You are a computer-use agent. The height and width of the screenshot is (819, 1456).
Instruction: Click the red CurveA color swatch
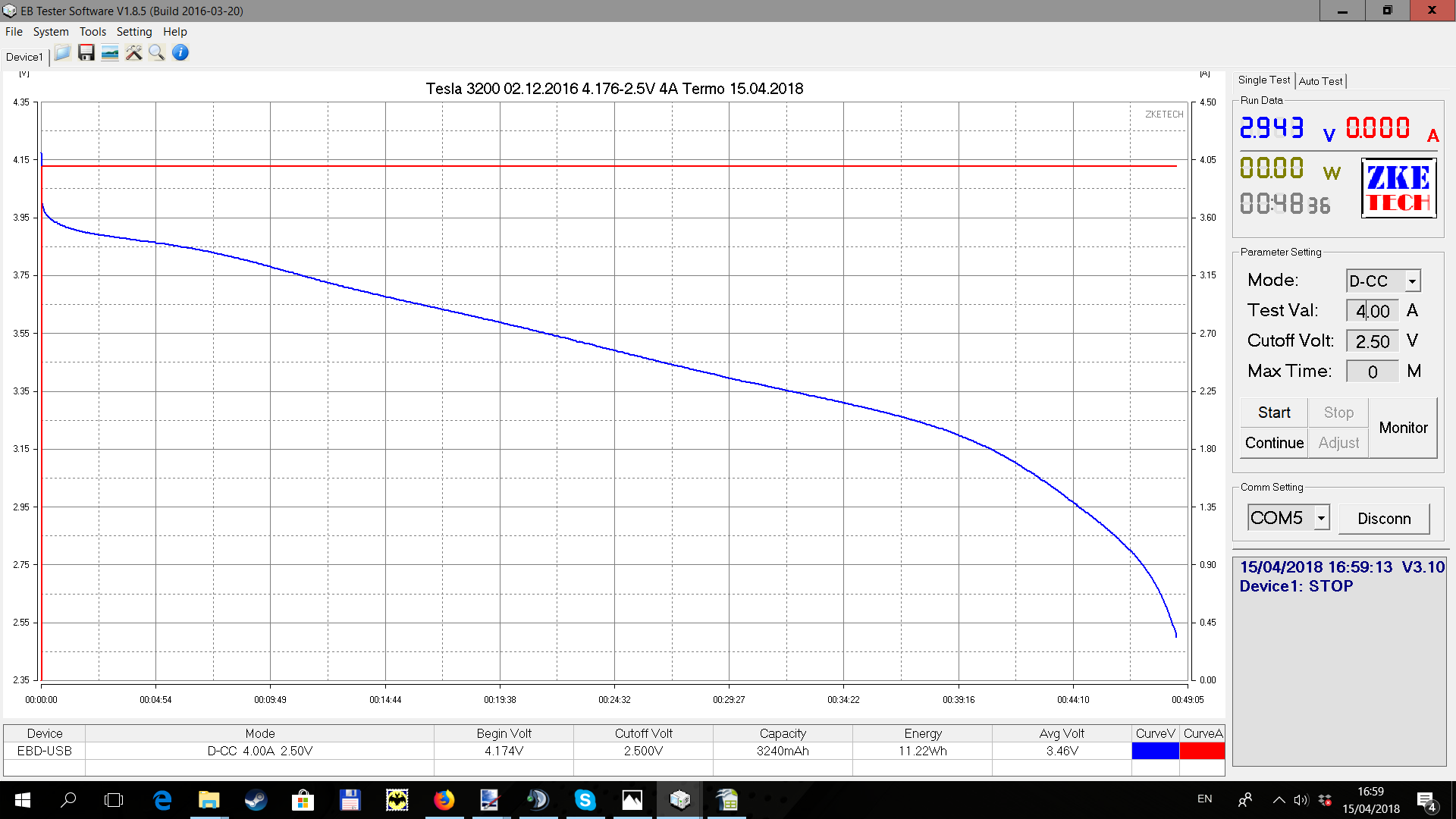point(1202,751)
